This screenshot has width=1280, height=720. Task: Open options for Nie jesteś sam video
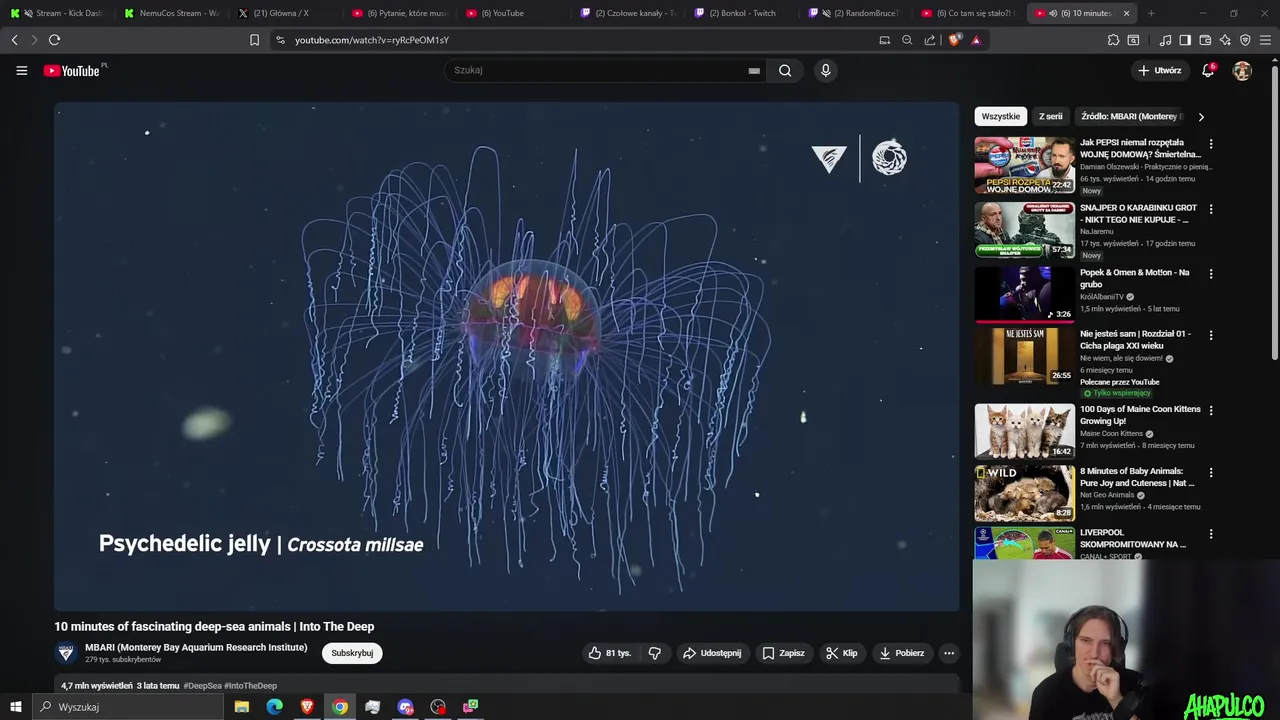click(1211, 335)
